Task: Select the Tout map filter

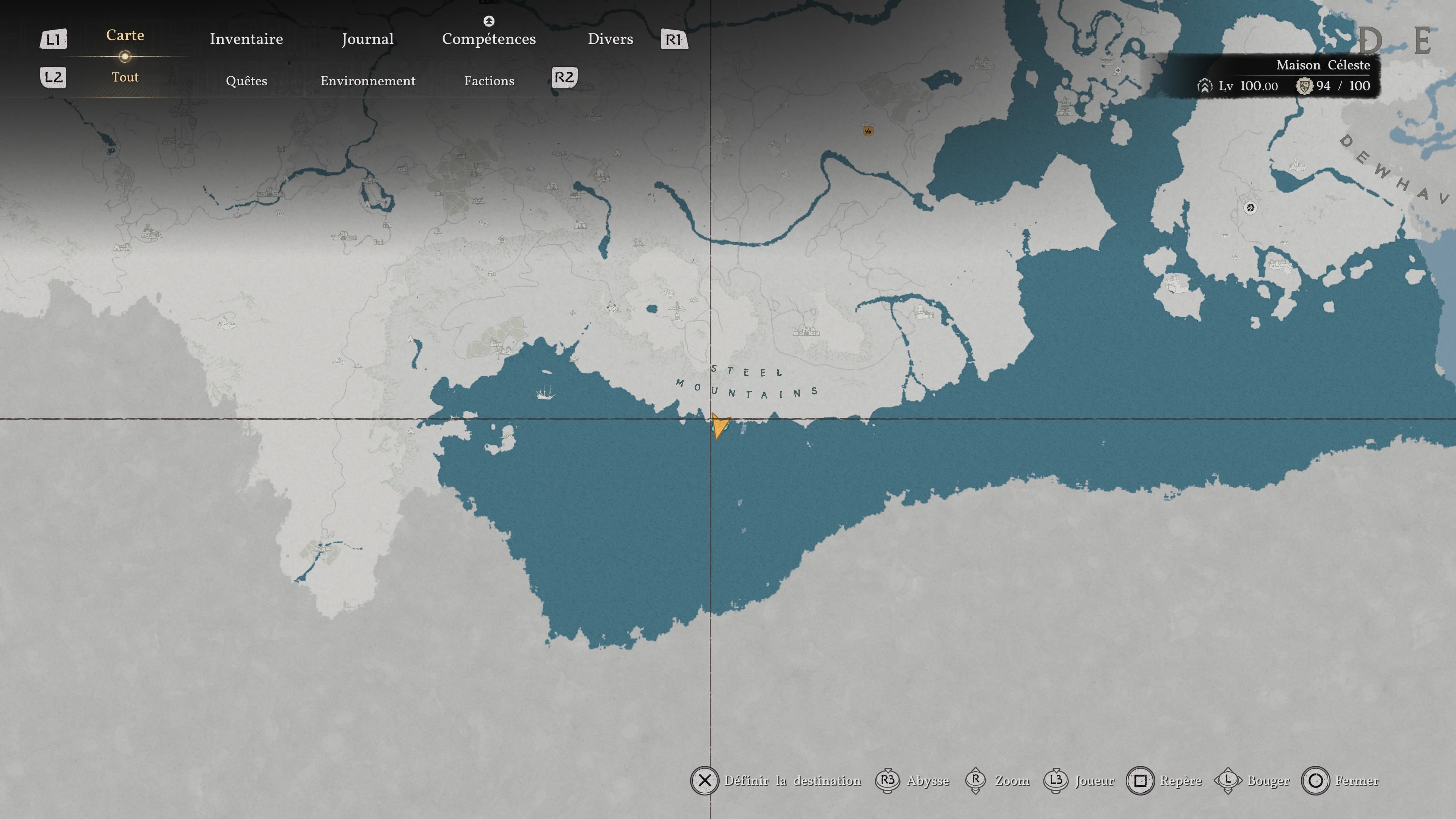Action: point(125,77)
